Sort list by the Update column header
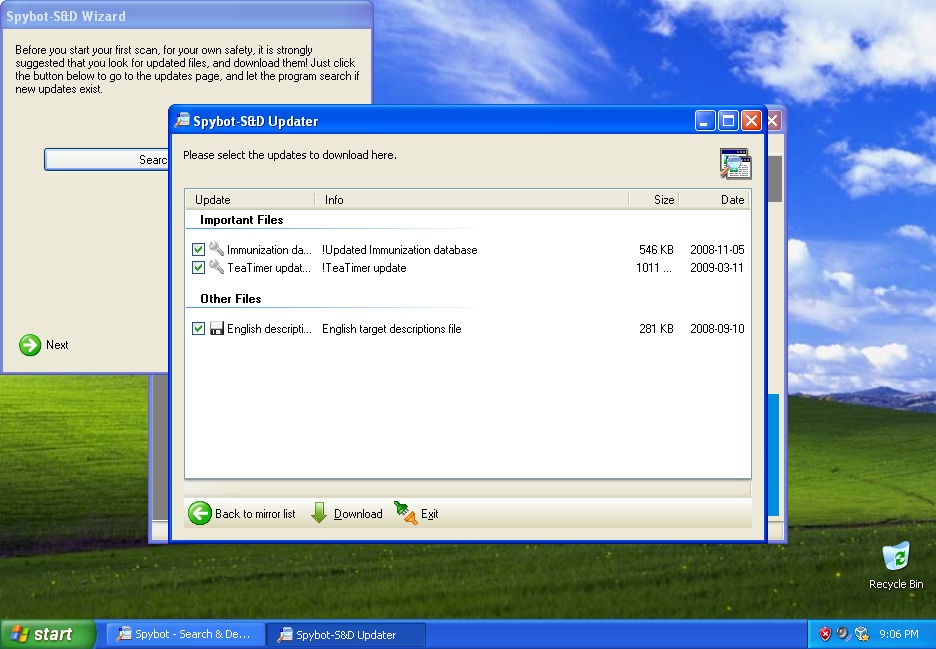 (250, 199)
